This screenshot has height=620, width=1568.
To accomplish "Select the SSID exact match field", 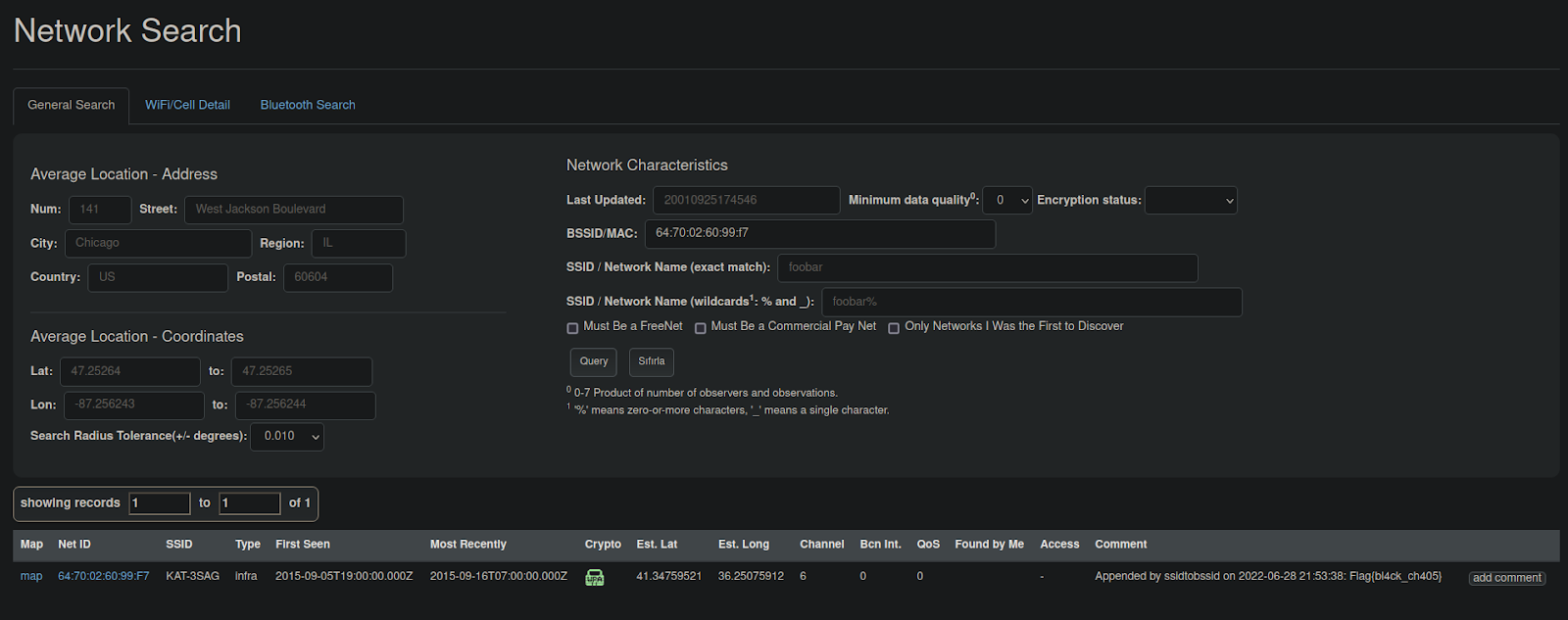I will (x=988, y=267).
